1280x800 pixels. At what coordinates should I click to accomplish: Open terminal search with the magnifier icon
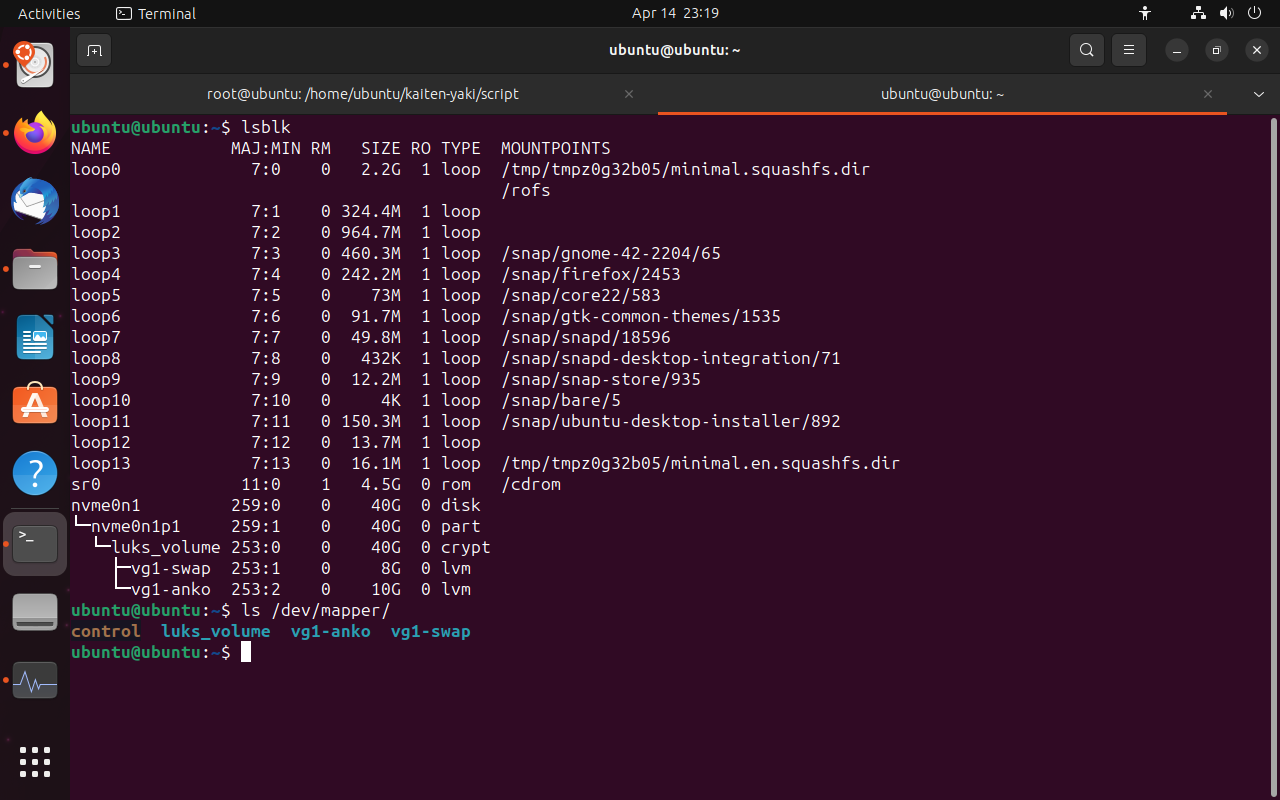pos(1087,49)
